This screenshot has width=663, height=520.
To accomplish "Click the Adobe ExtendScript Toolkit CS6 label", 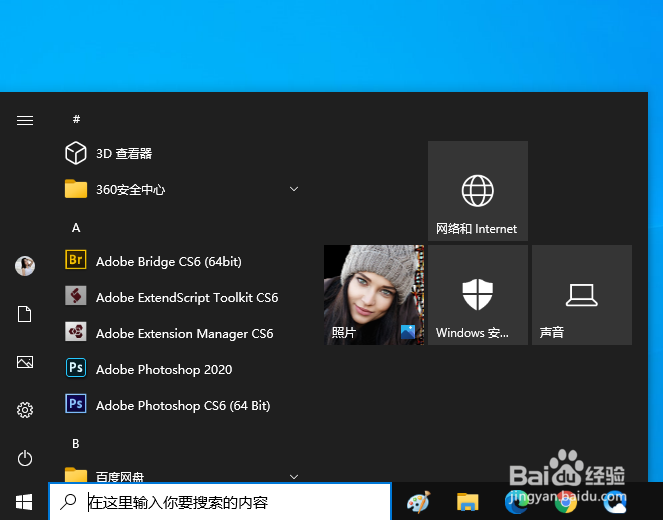I will (187, 298).
